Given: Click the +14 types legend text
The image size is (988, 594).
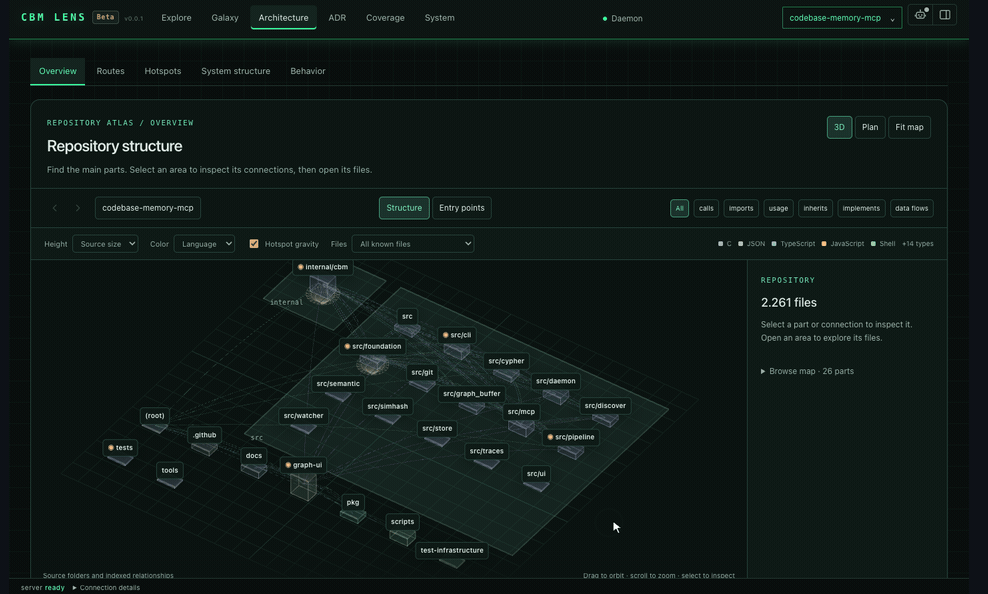Looking at the screenshot, I should (917, 244).
